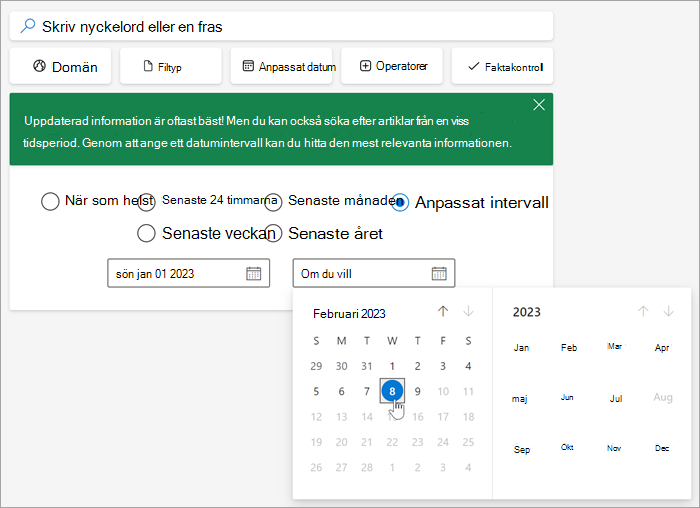The image size is (700, 508).
Task: Open the Filtyp filter
Action: click(x=171, y=66)
